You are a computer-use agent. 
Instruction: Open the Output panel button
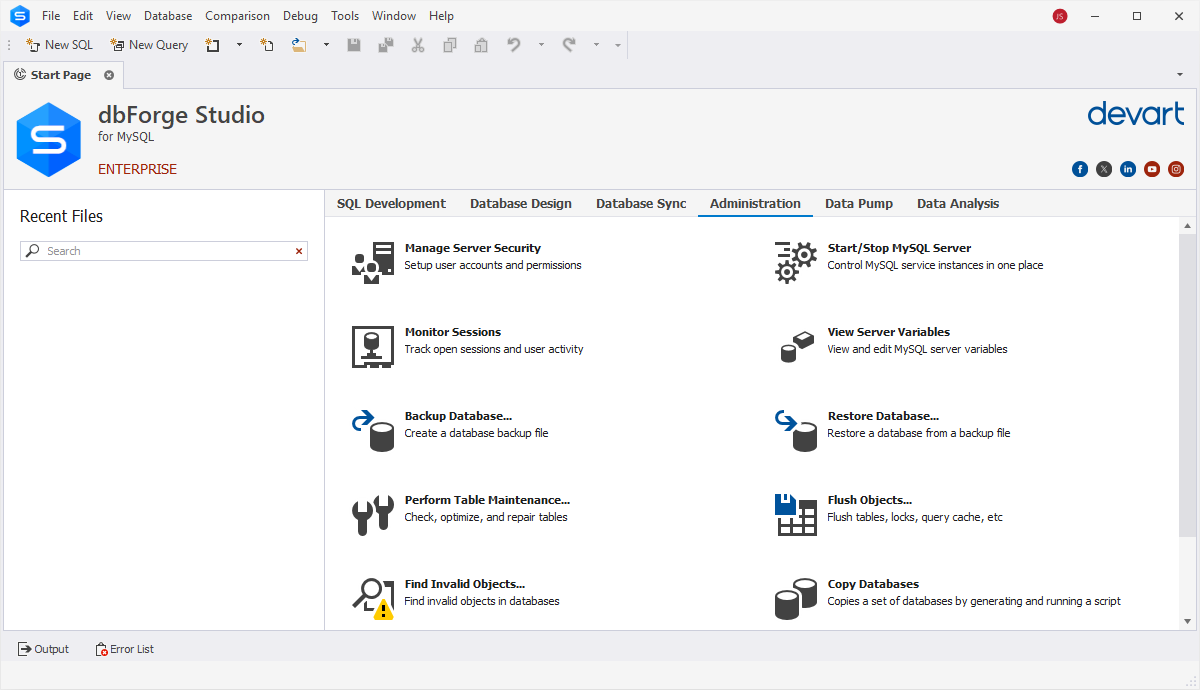pos(43,649)
